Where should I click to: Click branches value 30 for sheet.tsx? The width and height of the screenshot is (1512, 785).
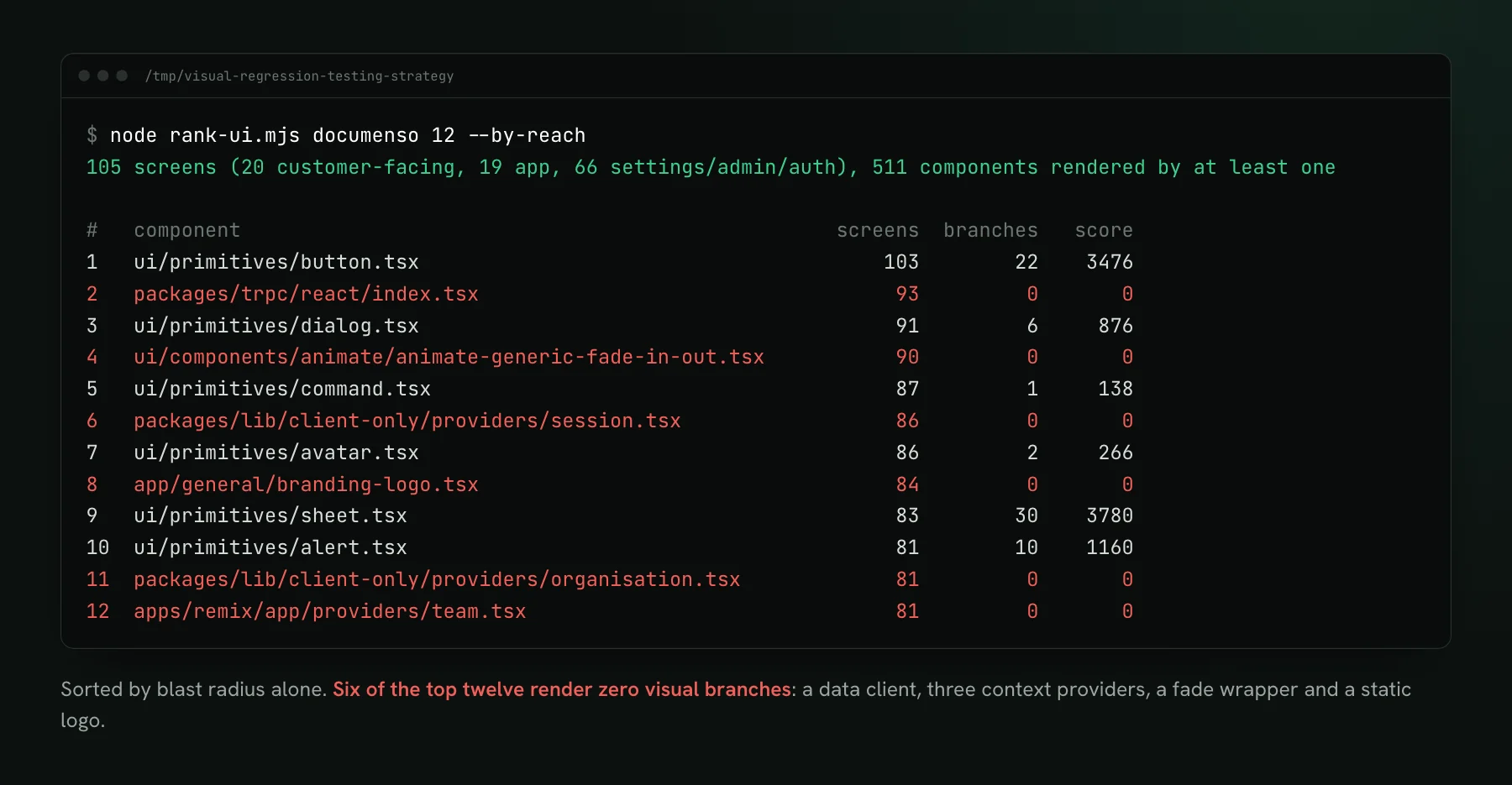(x=1026, y=516)
